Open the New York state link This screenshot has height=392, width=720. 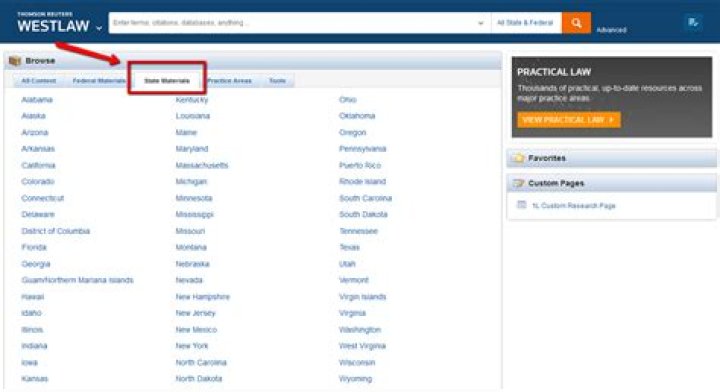(191, 346)
